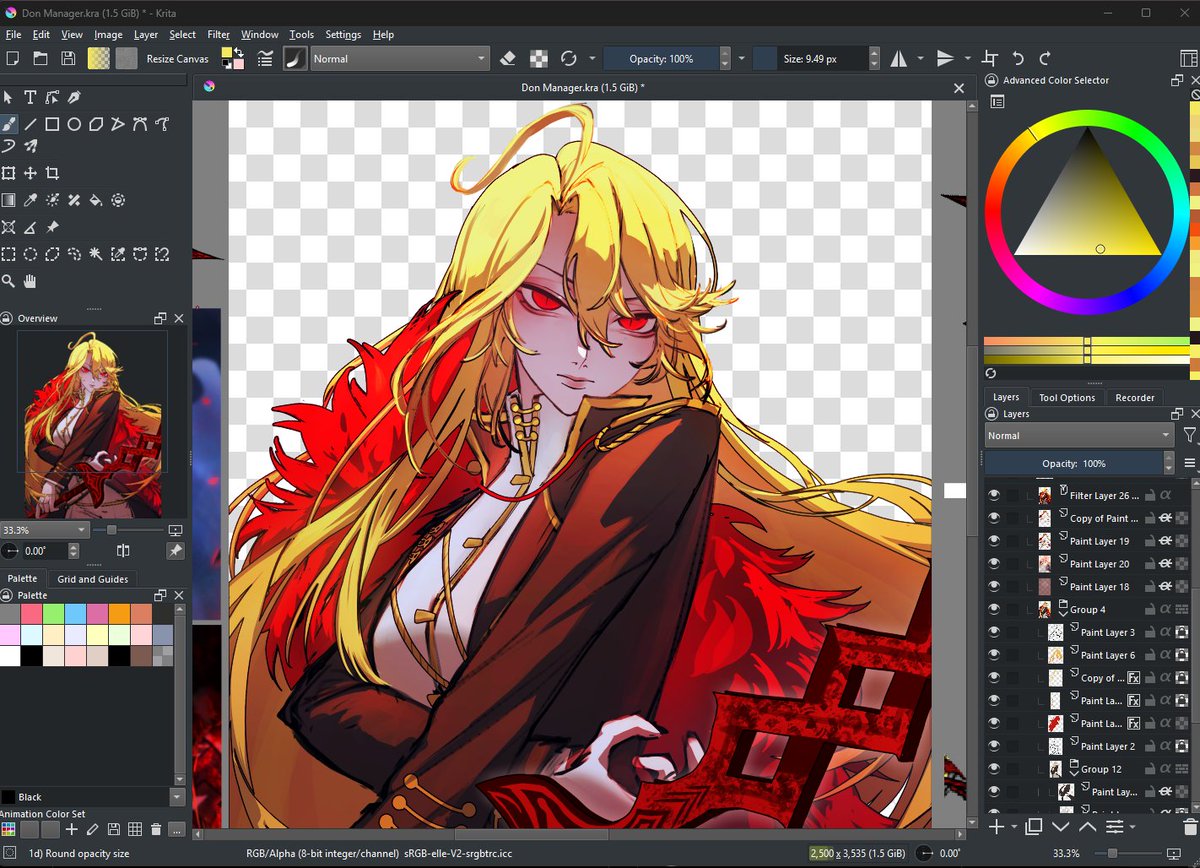The height and width of the screenshot is (868, 1200).
Task: Click the Save document icon
Action: point(68,59)
